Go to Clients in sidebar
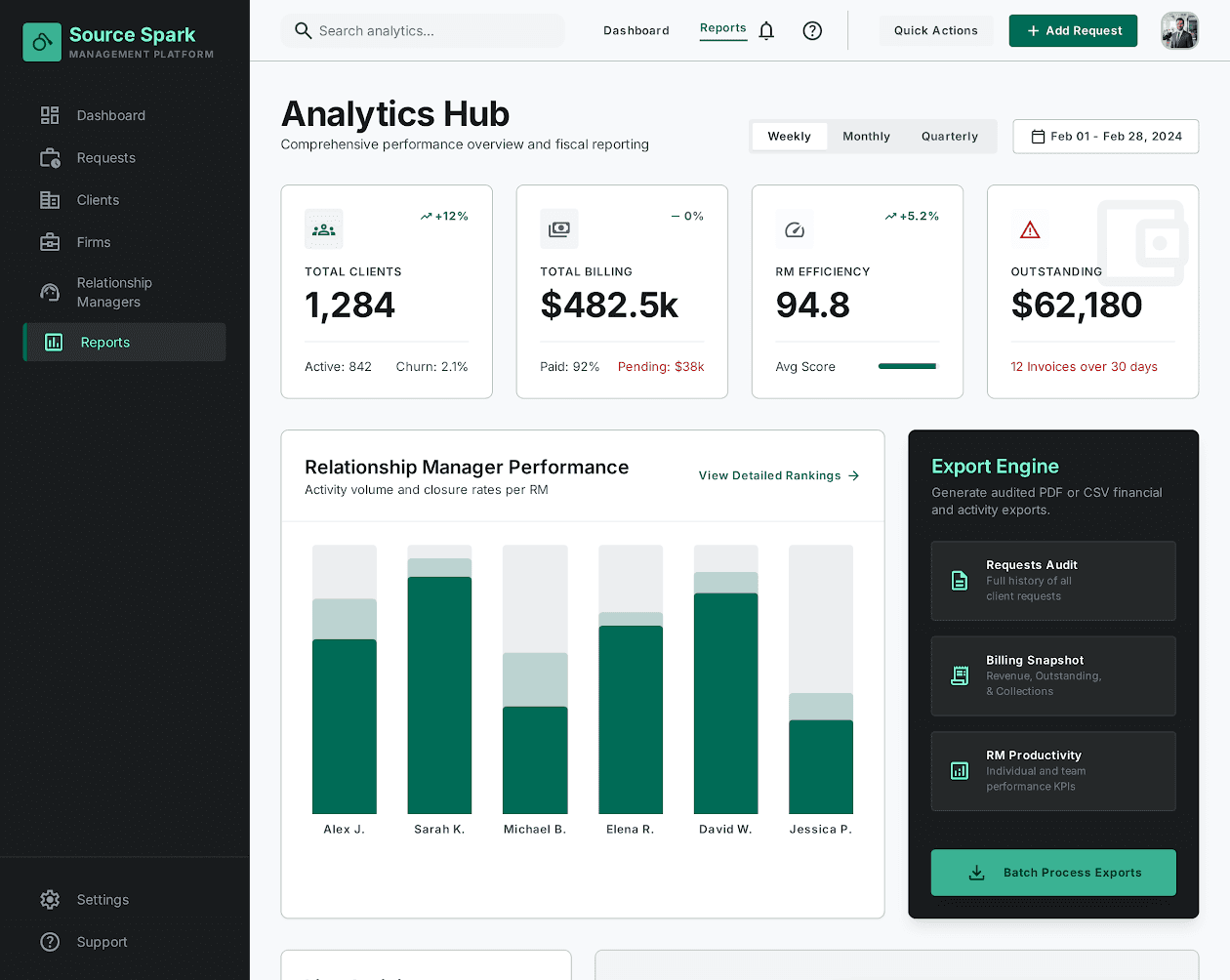This screenshot has width=1230, height=980. 124,200
